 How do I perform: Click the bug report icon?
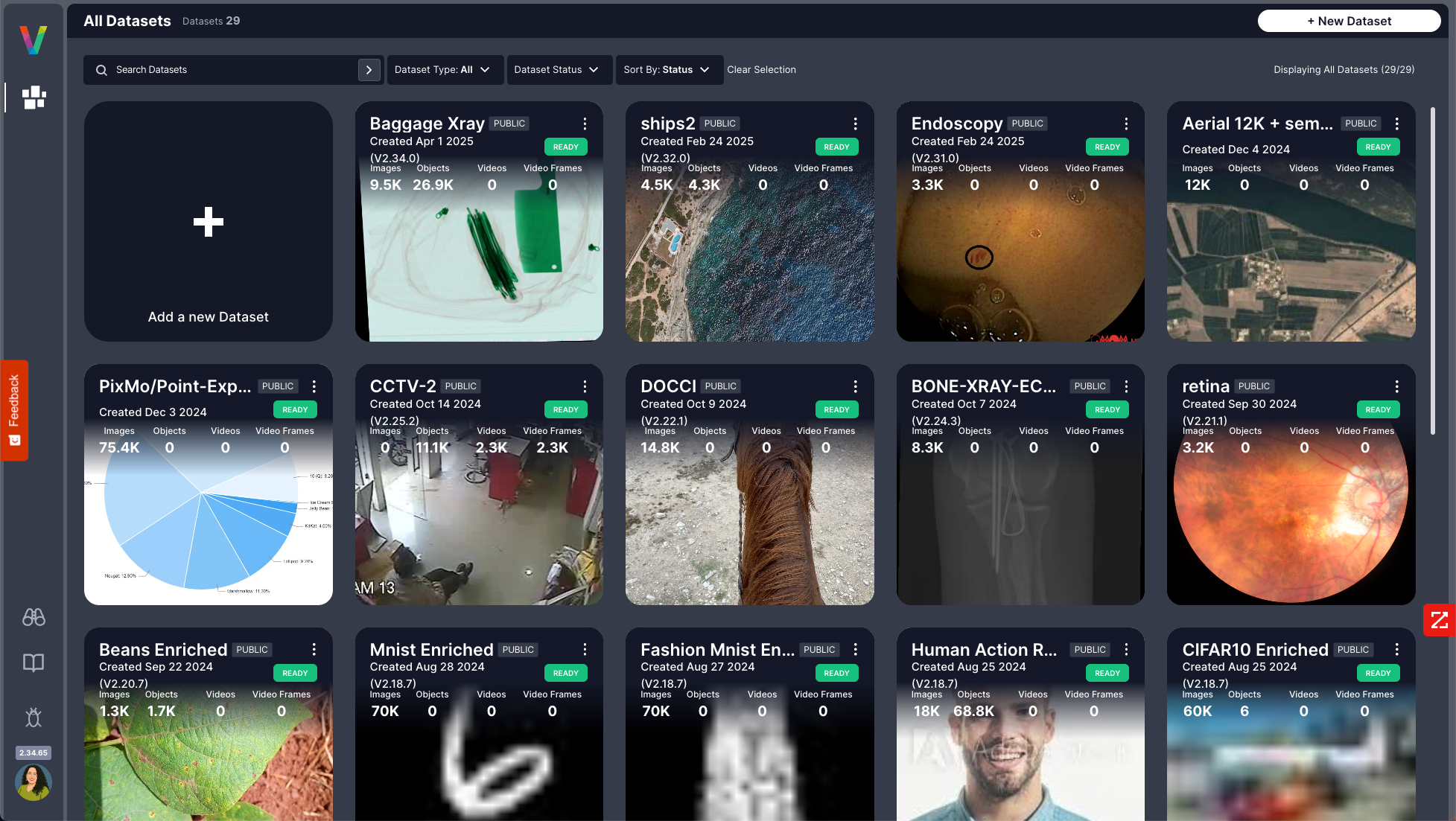pos(34,717)
